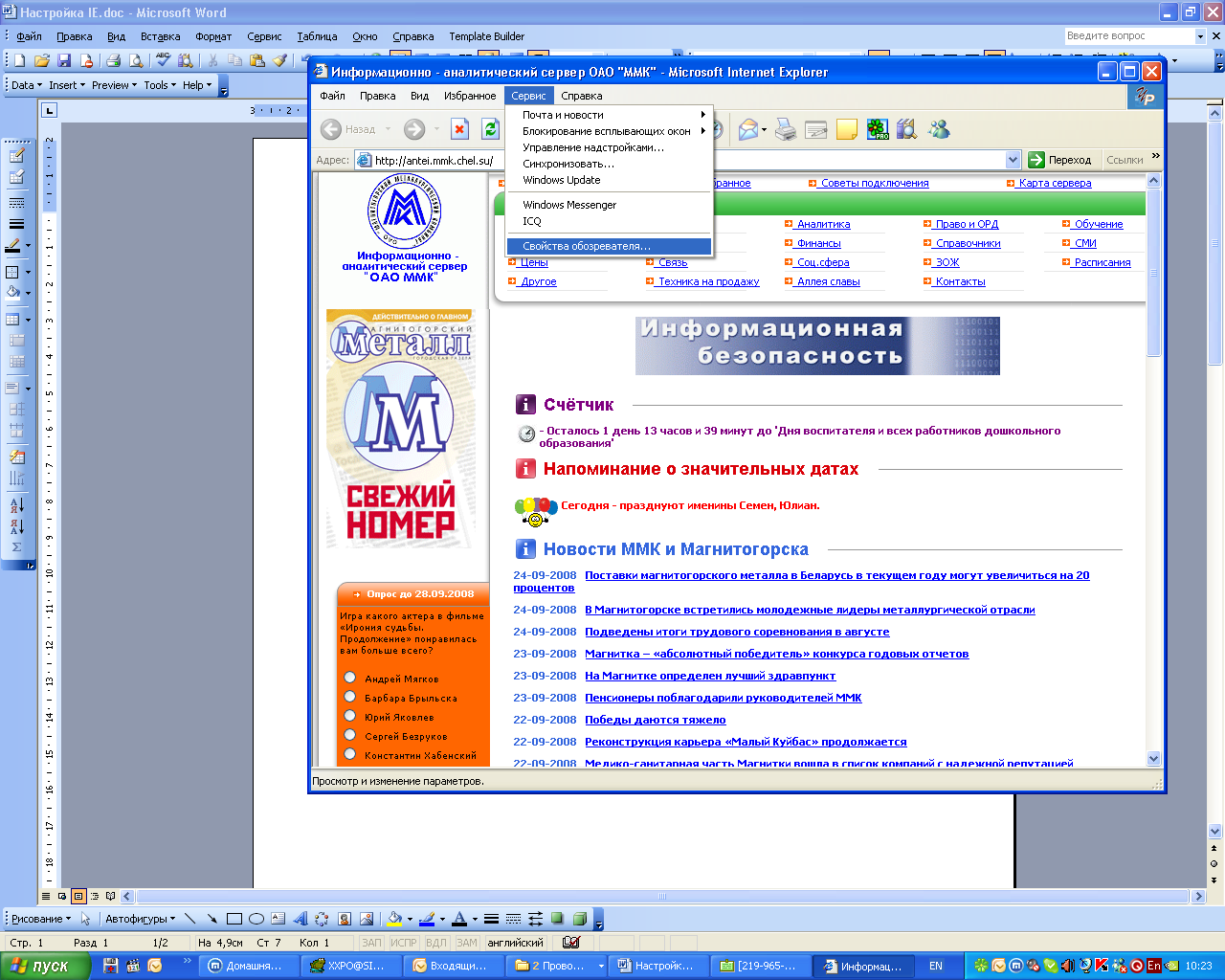
Task: Click the Save diskette icon in Word toolbar
Action: [64, 60]
